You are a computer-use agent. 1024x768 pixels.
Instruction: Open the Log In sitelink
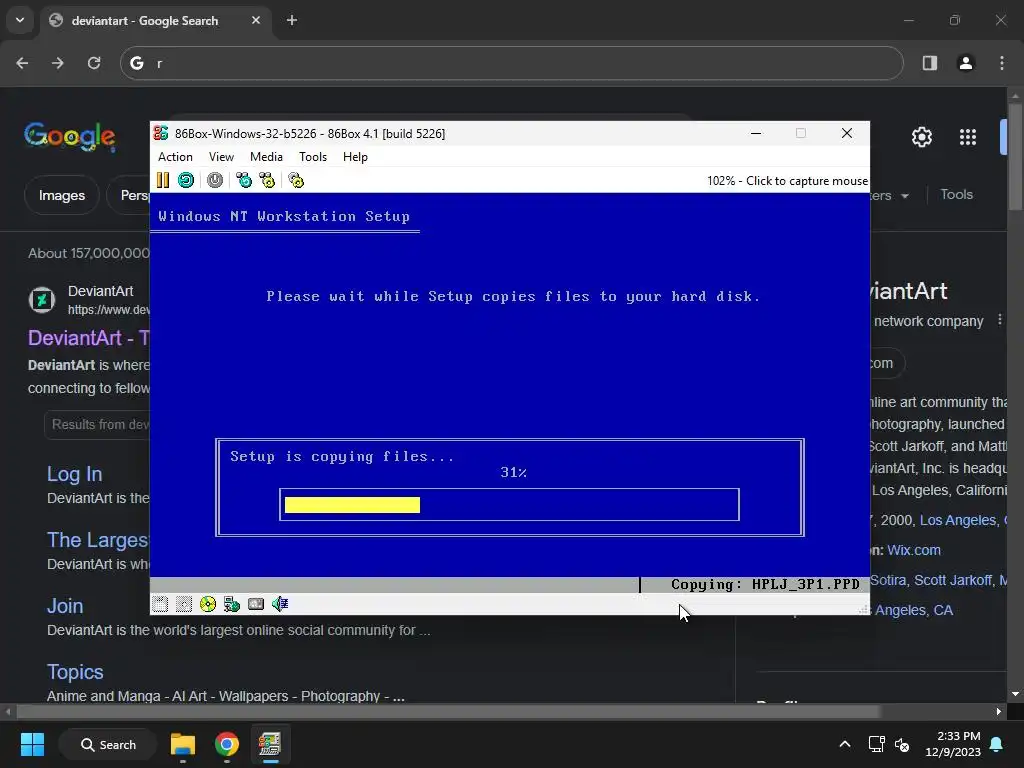74,474
